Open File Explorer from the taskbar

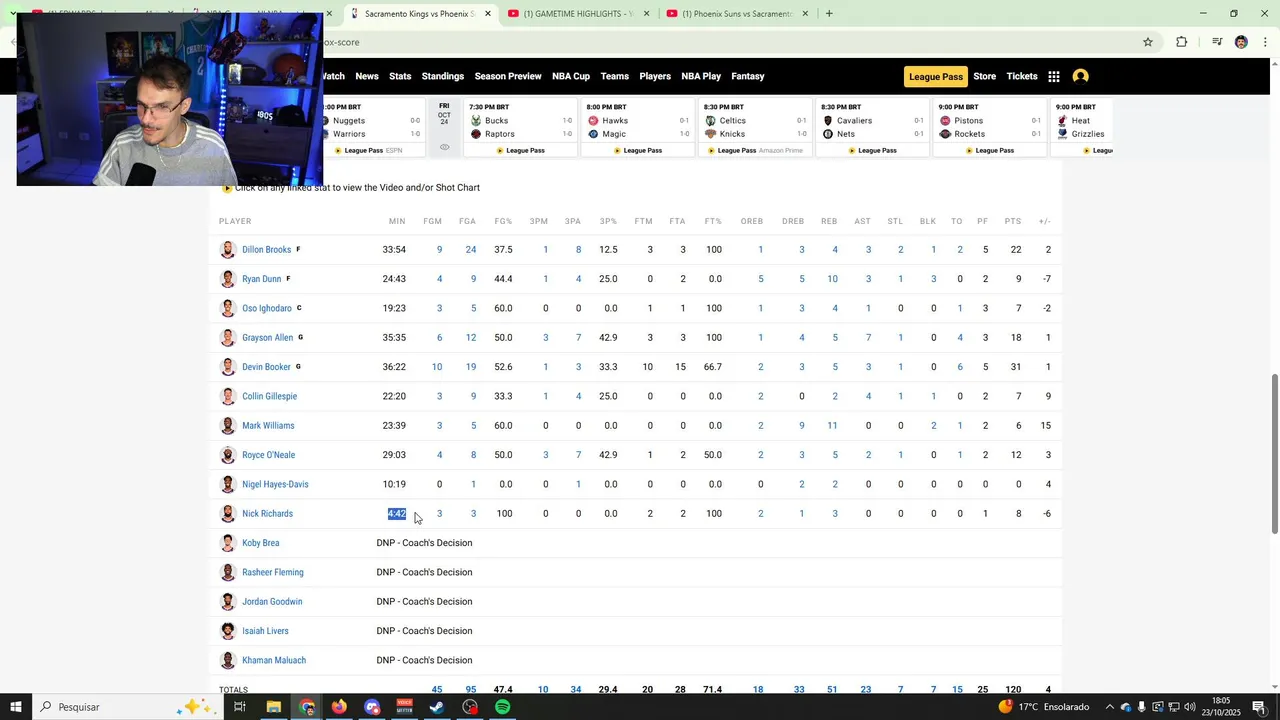click(x=273, y=707)
